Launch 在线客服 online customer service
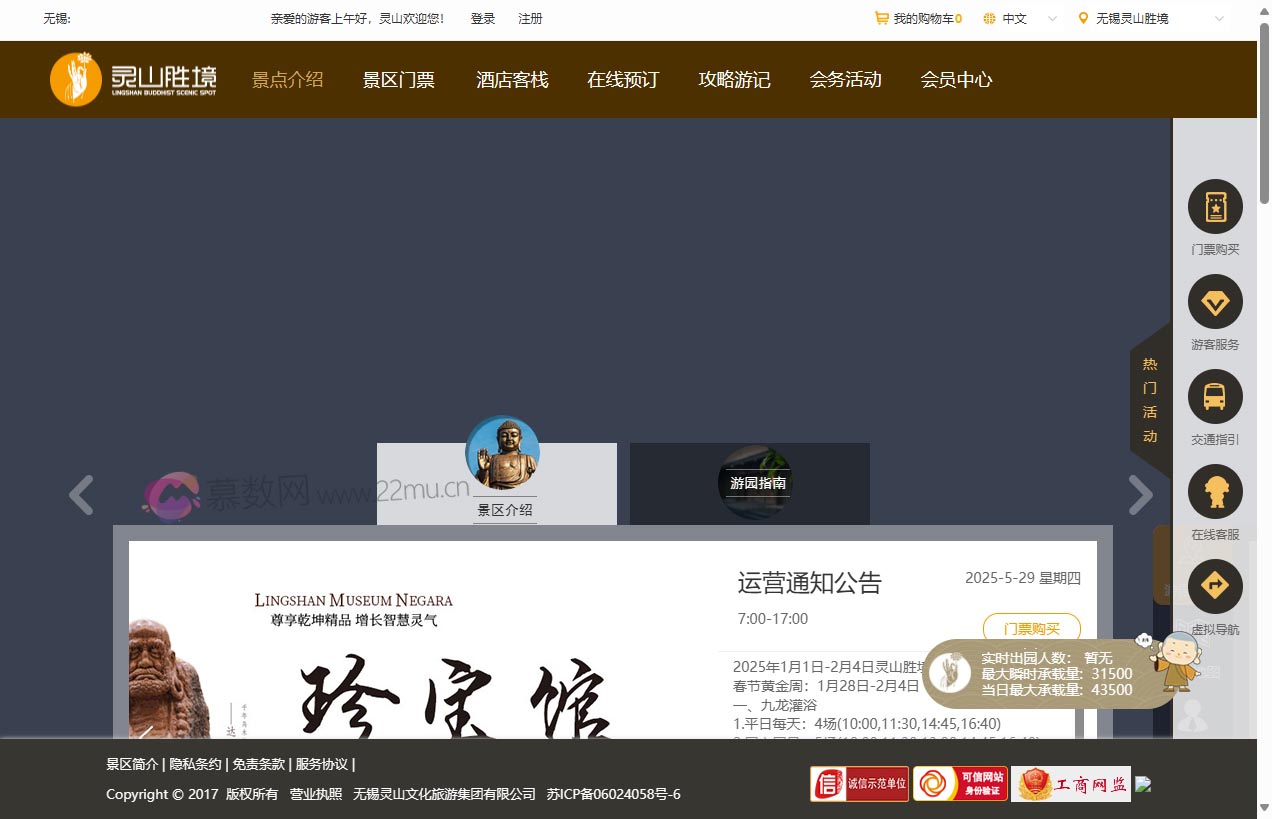 coord(1214,491)
